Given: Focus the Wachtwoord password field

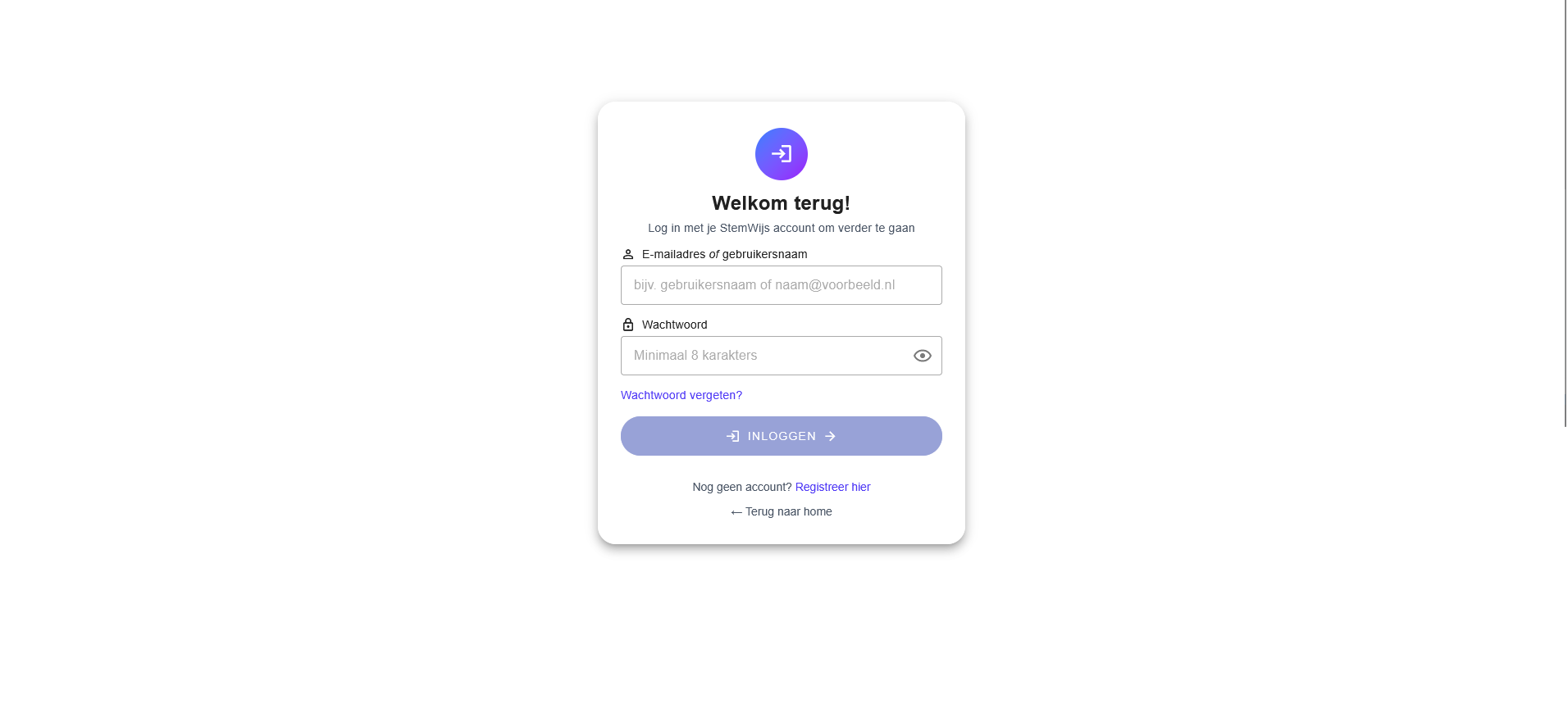Looking at the screenshot, I should point(767,356).
